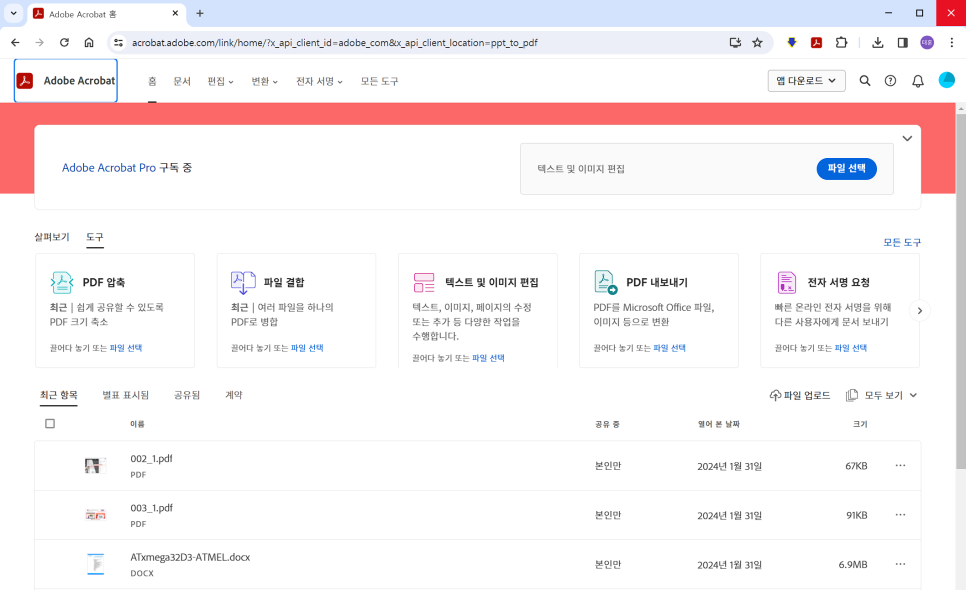Open the notifications bell icon
Image resolution: width=966 pixels, height=590 pixels.
coord(918,81)
